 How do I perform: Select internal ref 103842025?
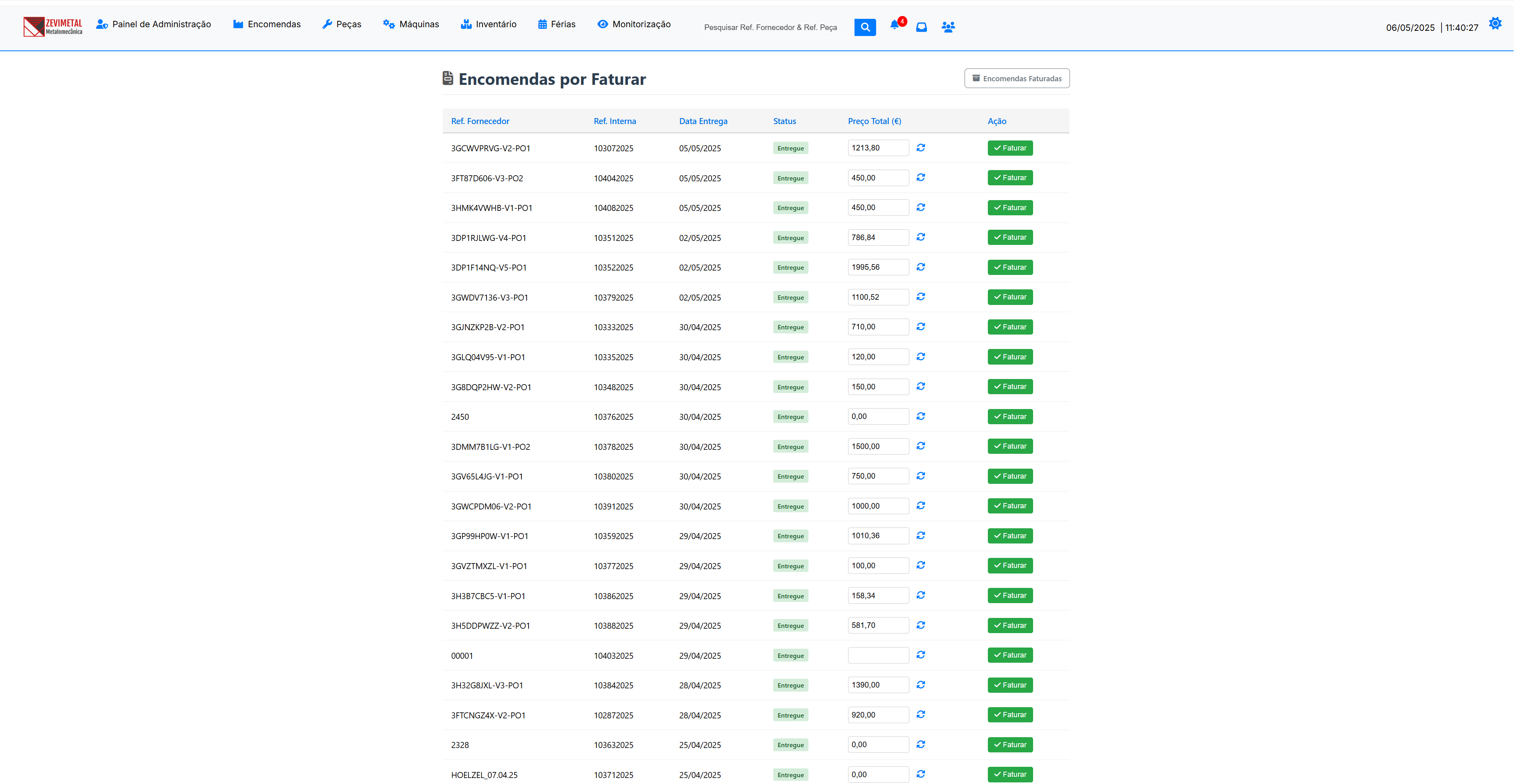613,685
